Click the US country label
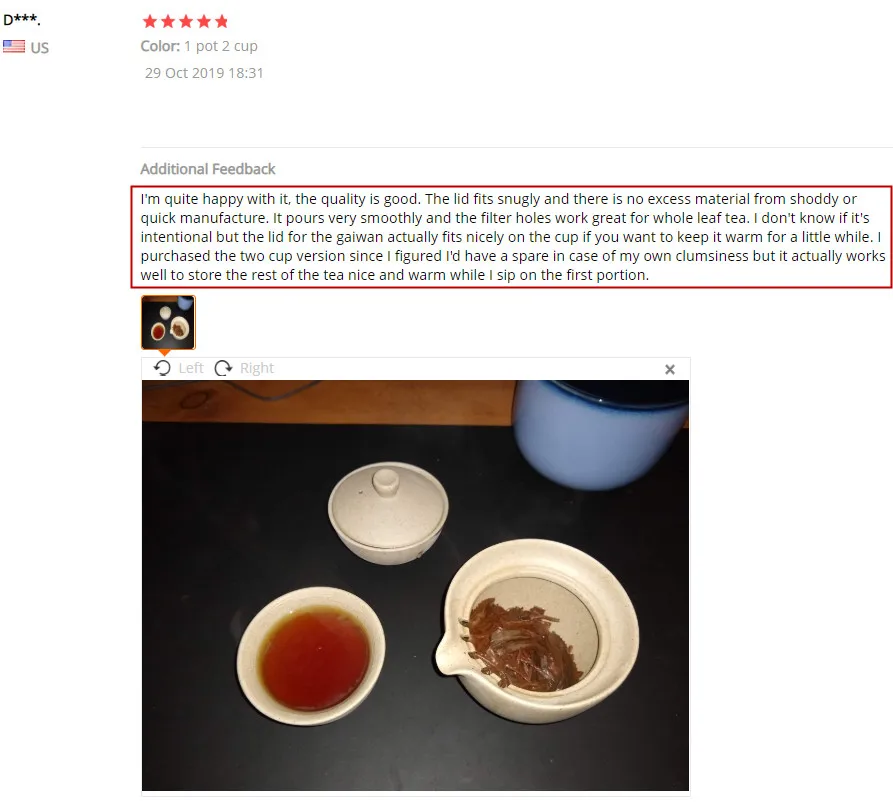This screenshot has width=893, height=803. [40, 48]
